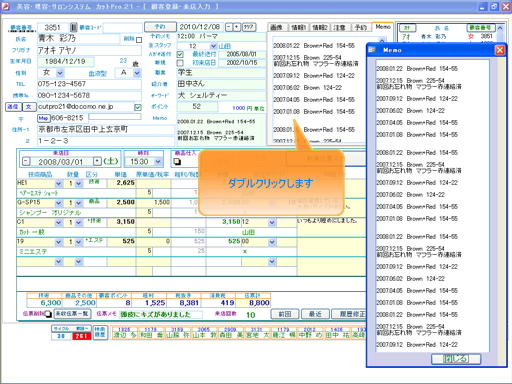Click the Map button beside postal code
This screenshot has height=384, width=512.
43,118
